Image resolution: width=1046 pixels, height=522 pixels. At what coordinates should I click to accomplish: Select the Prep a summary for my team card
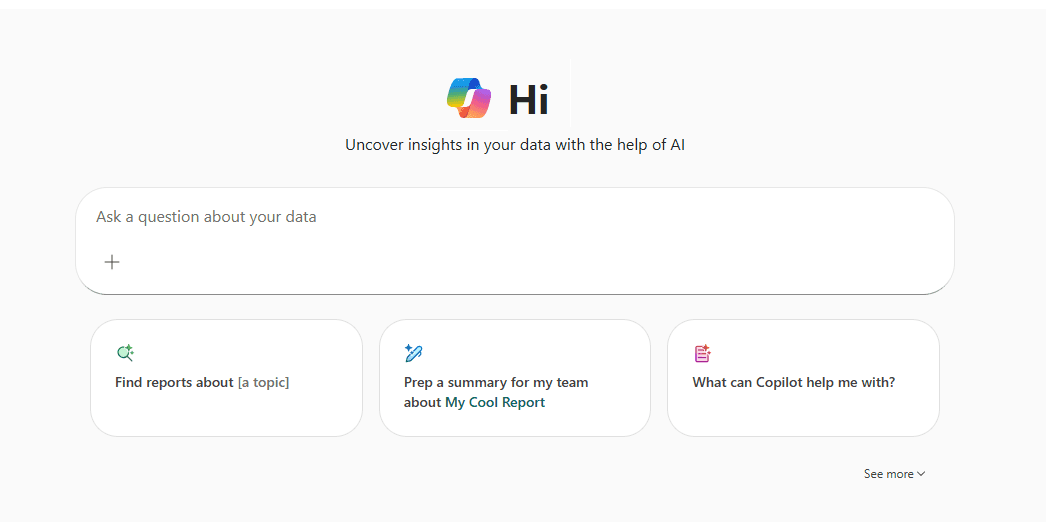(x=514, y=378)
